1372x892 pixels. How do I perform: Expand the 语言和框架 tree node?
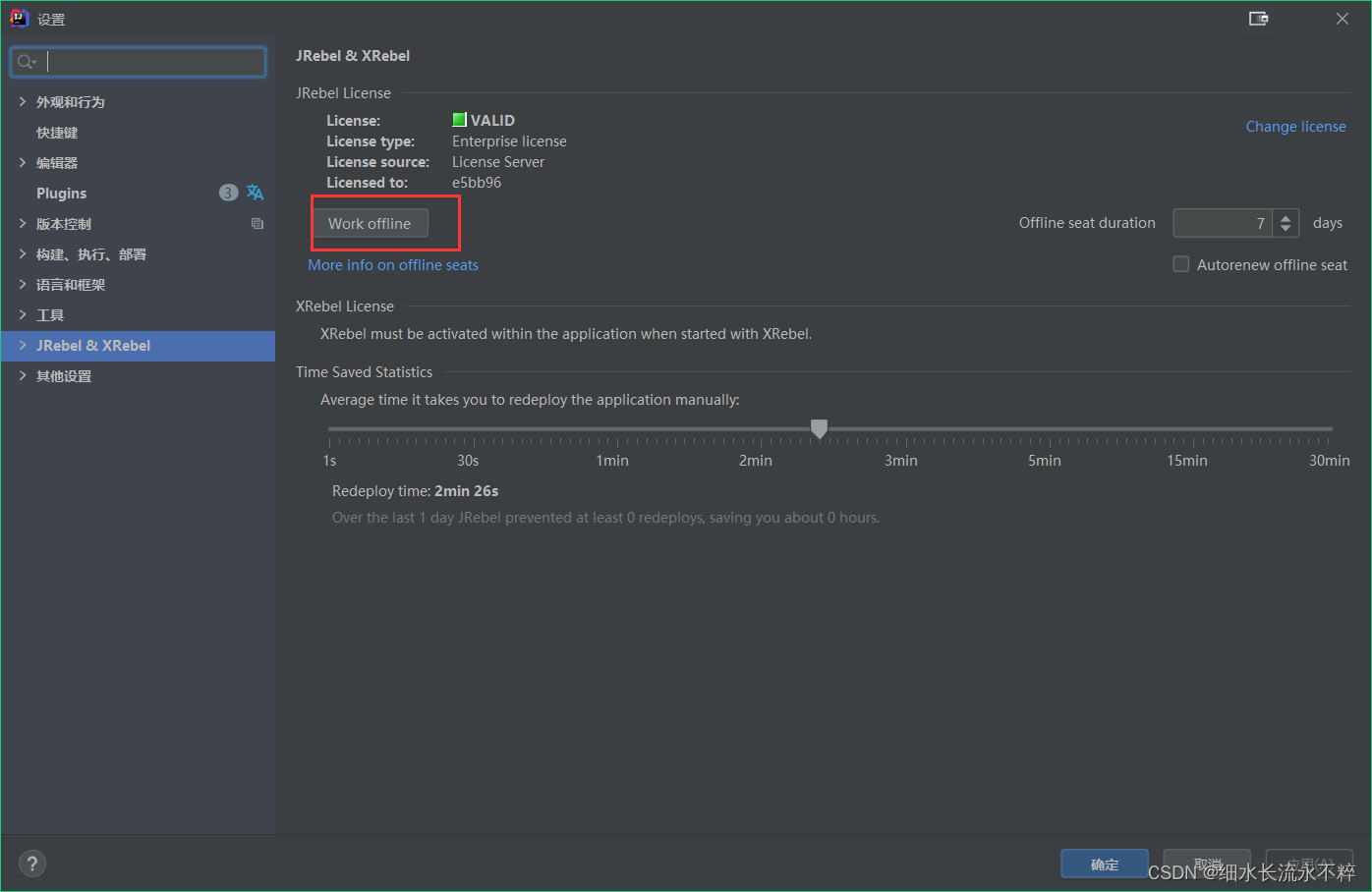point(23,284)
